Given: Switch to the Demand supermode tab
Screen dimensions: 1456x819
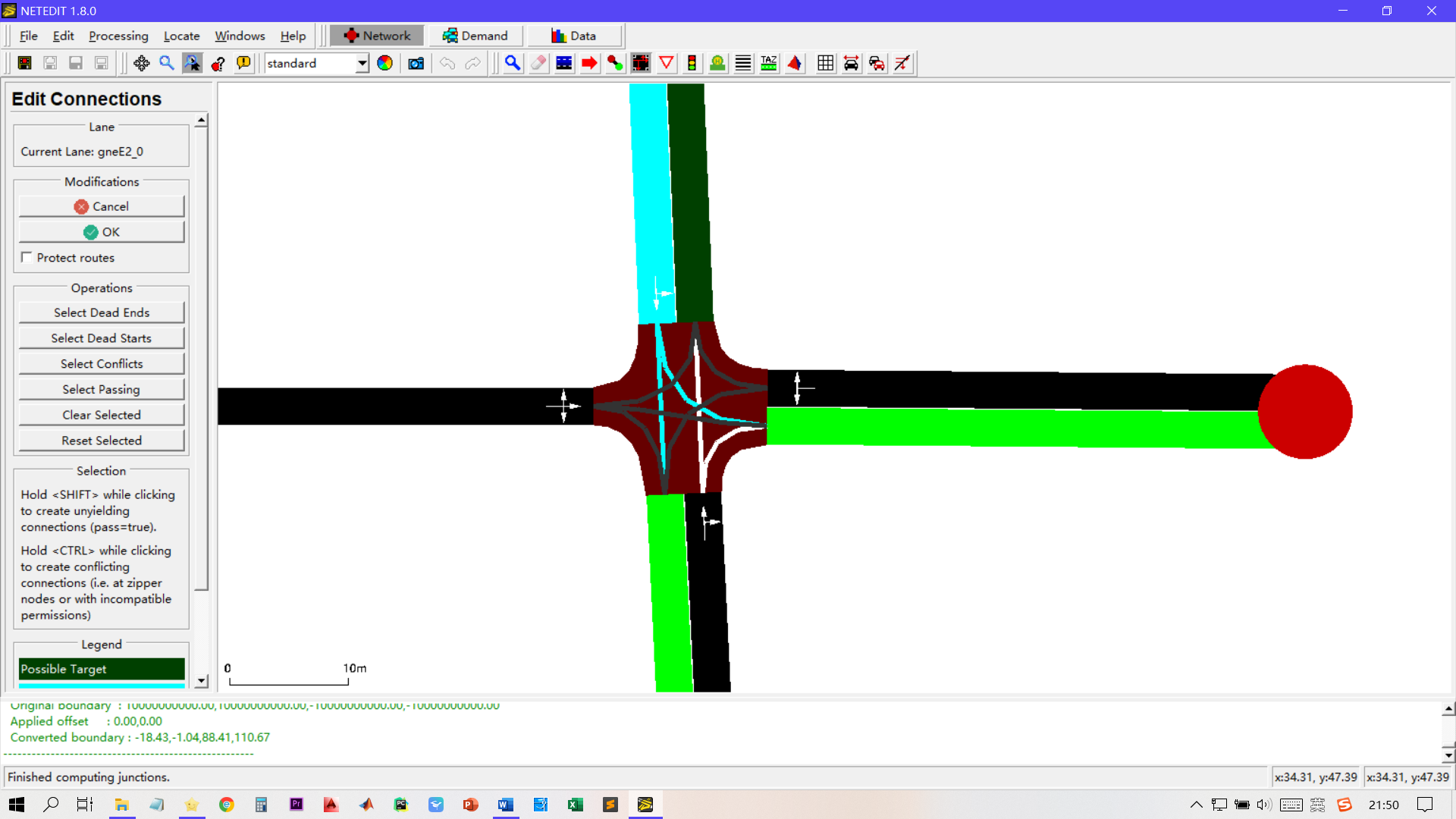Looking at the screenshot, I should coord(475,36).
